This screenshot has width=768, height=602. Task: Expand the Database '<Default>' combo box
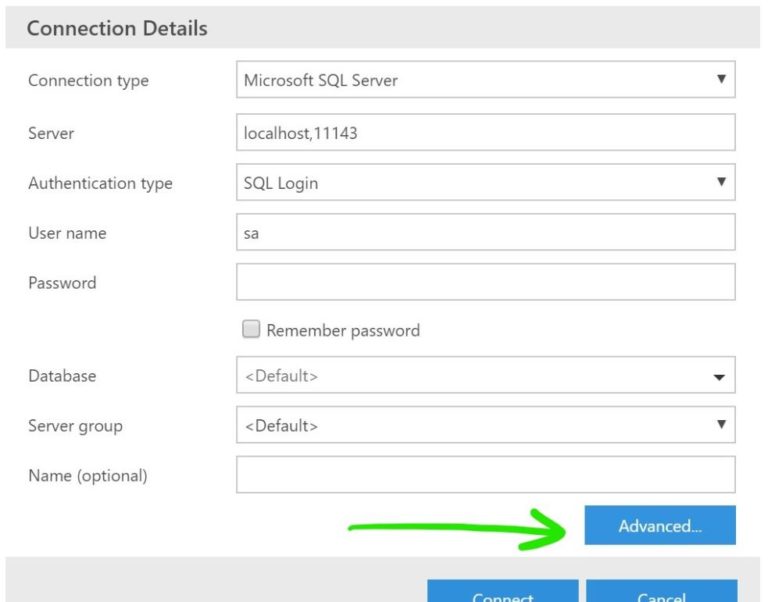[x=470, y=376]
